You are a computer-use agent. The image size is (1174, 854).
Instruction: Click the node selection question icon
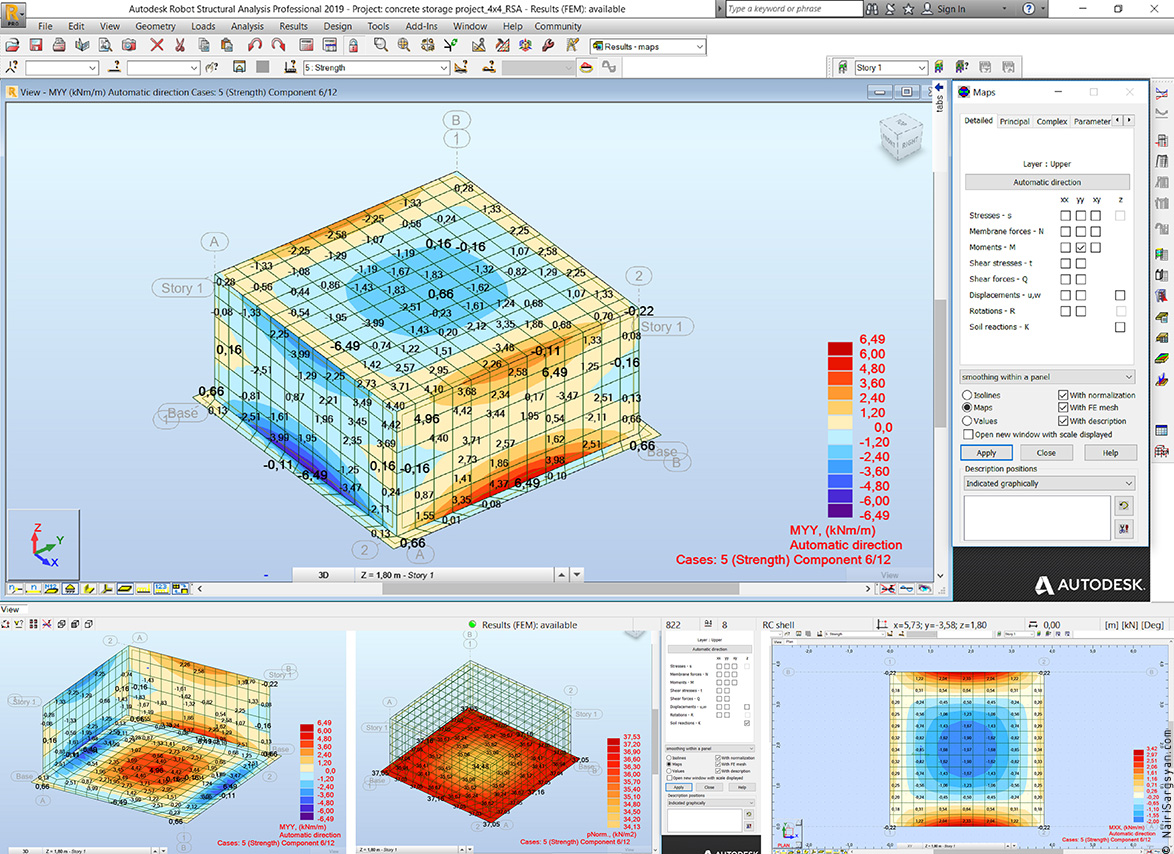(13, 67)
